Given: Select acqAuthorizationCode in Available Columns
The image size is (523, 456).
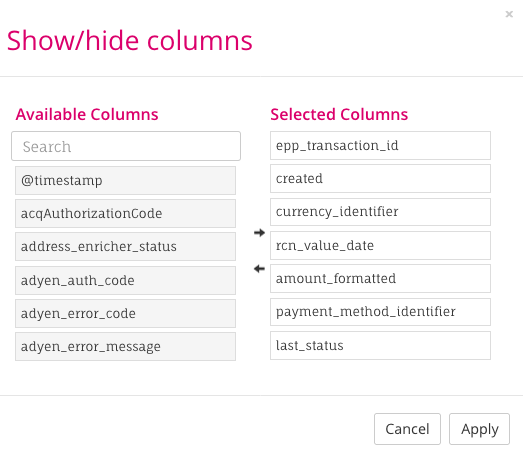Looking at the screenshot, I should (125, 213).
